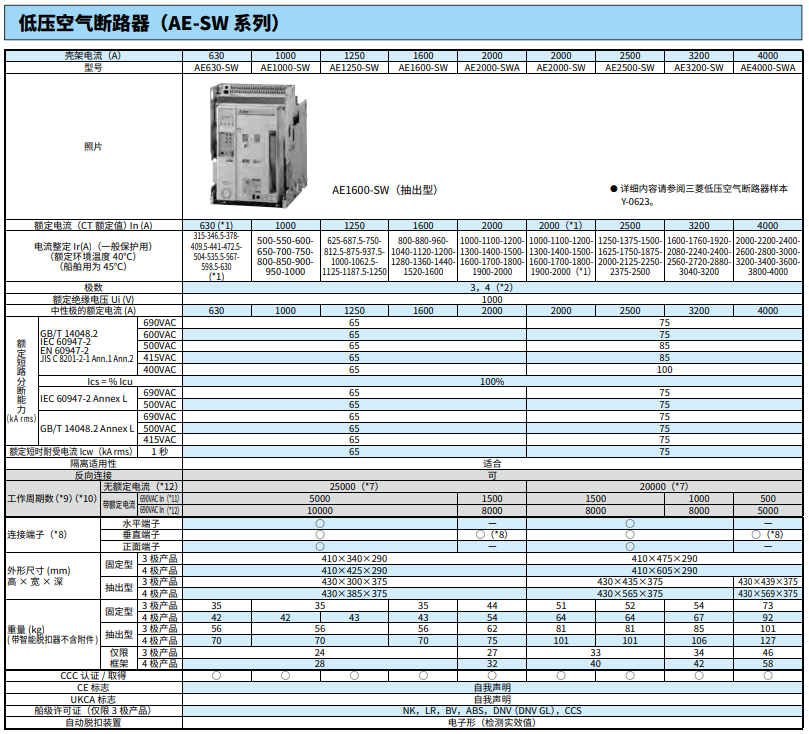Click the AE2000-SWA model cell
Screen dimensions: 809x734
(492, 68)
